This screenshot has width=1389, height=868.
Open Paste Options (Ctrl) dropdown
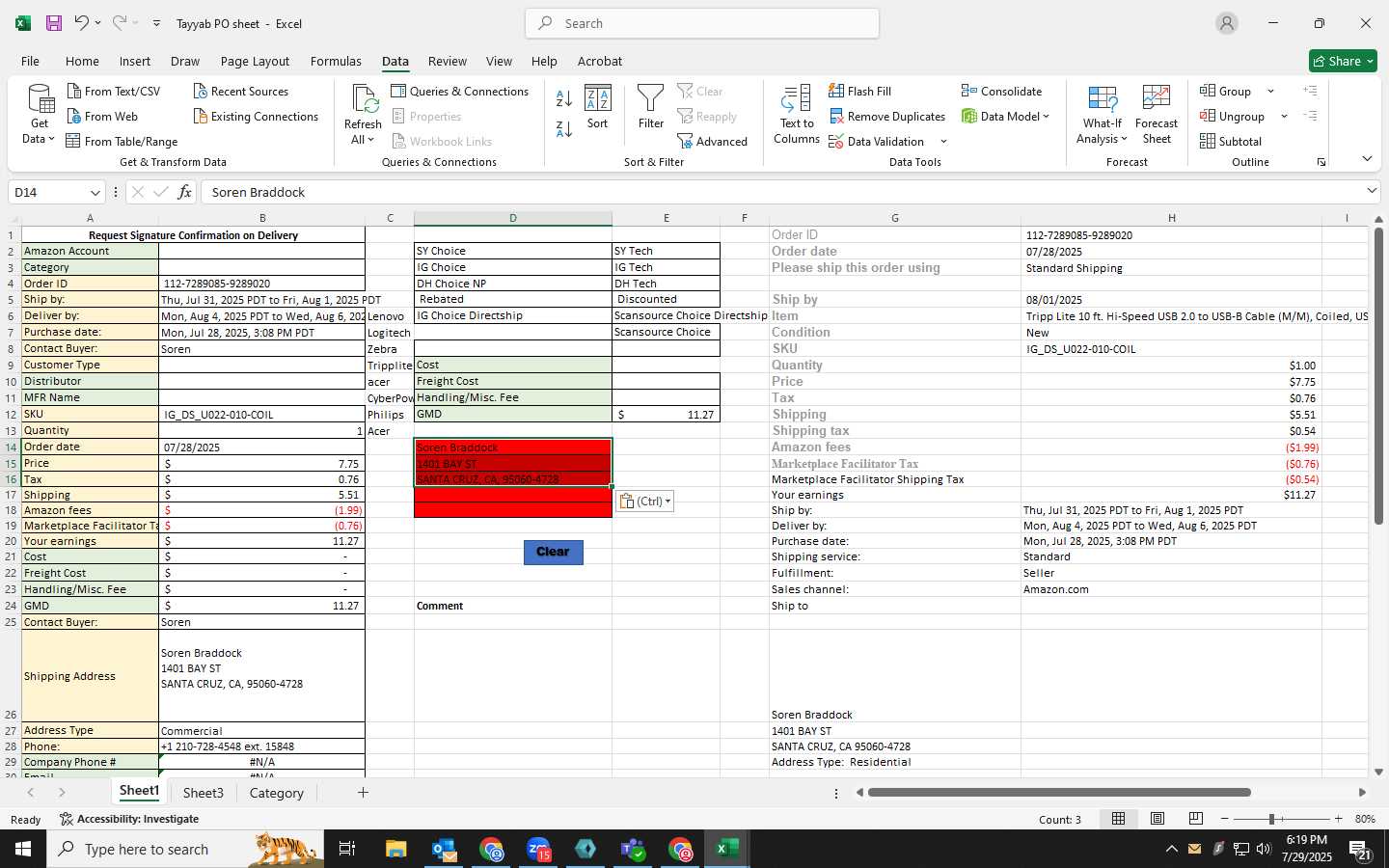point(644,502)
